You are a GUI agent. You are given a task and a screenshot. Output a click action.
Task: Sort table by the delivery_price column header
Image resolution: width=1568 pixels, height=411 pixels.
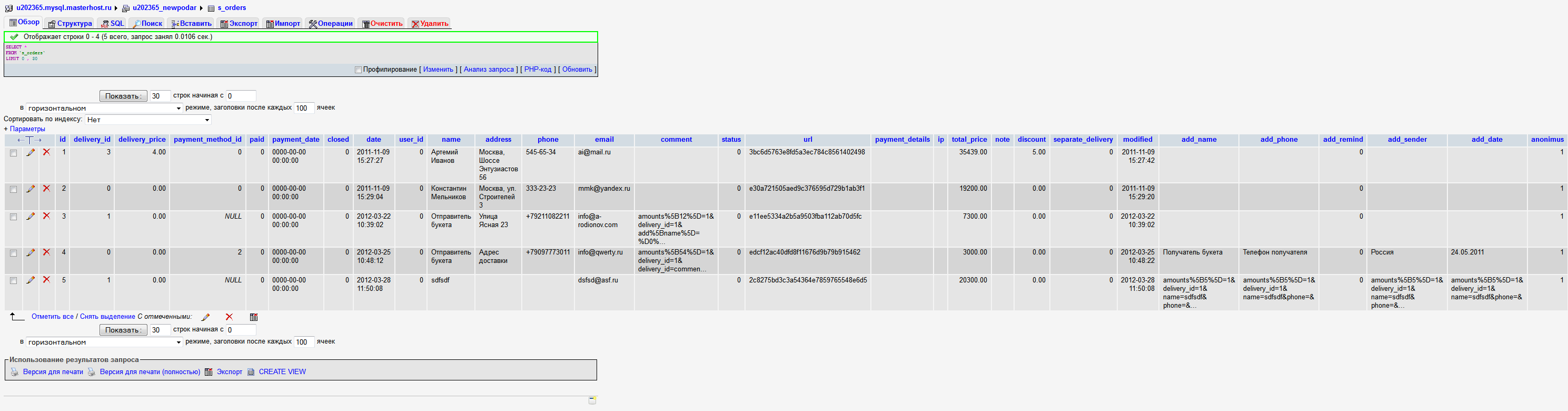(x=142, y=140)
